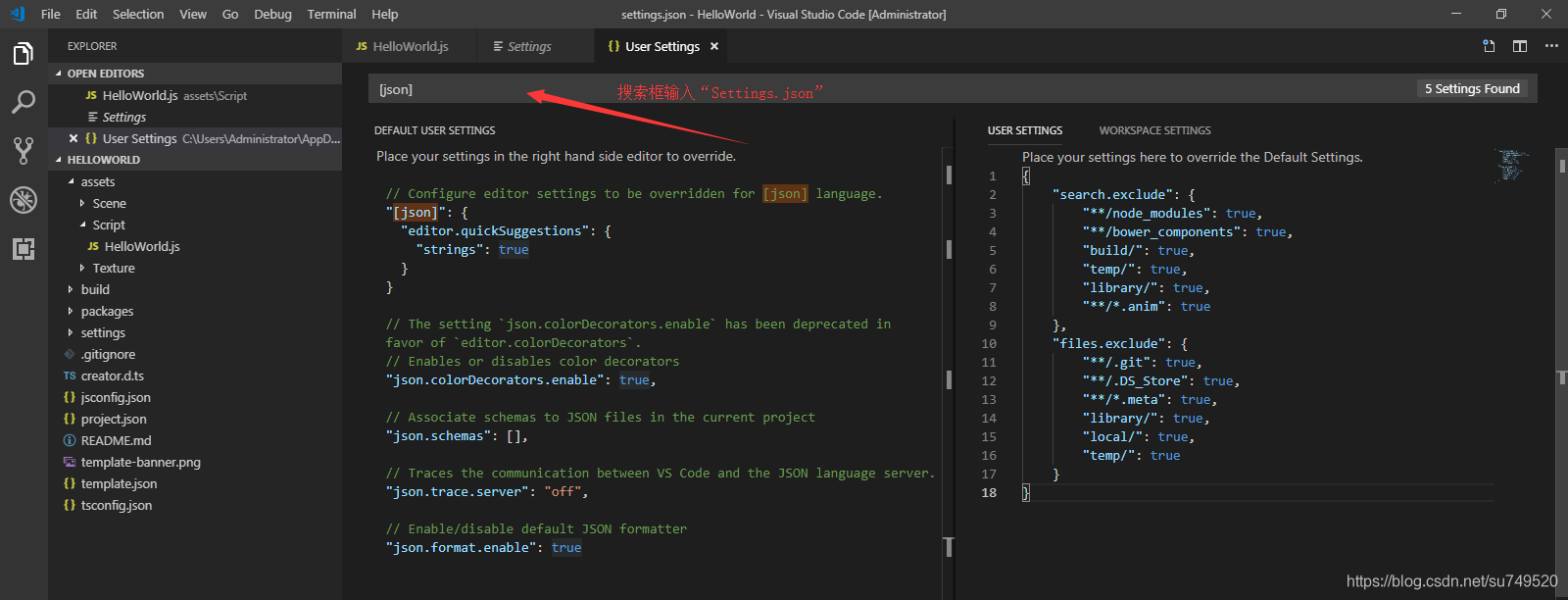Image resolution: width=1568 pixels, height=600 pixels.
Task: Open the Debug view in activity bar
Action: (24, 200)
